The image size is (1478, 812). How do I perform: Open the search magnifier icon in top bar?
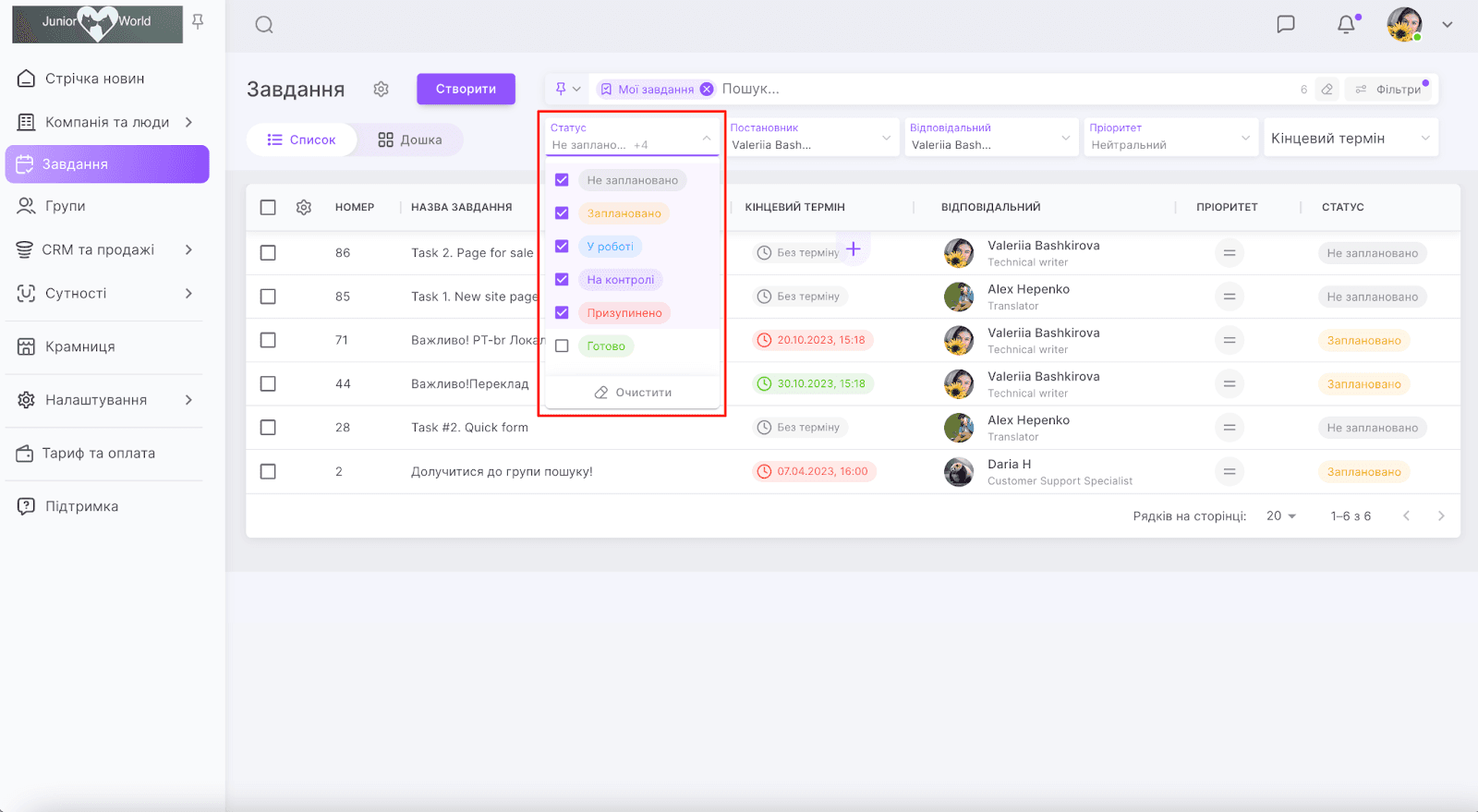point(264,25)
